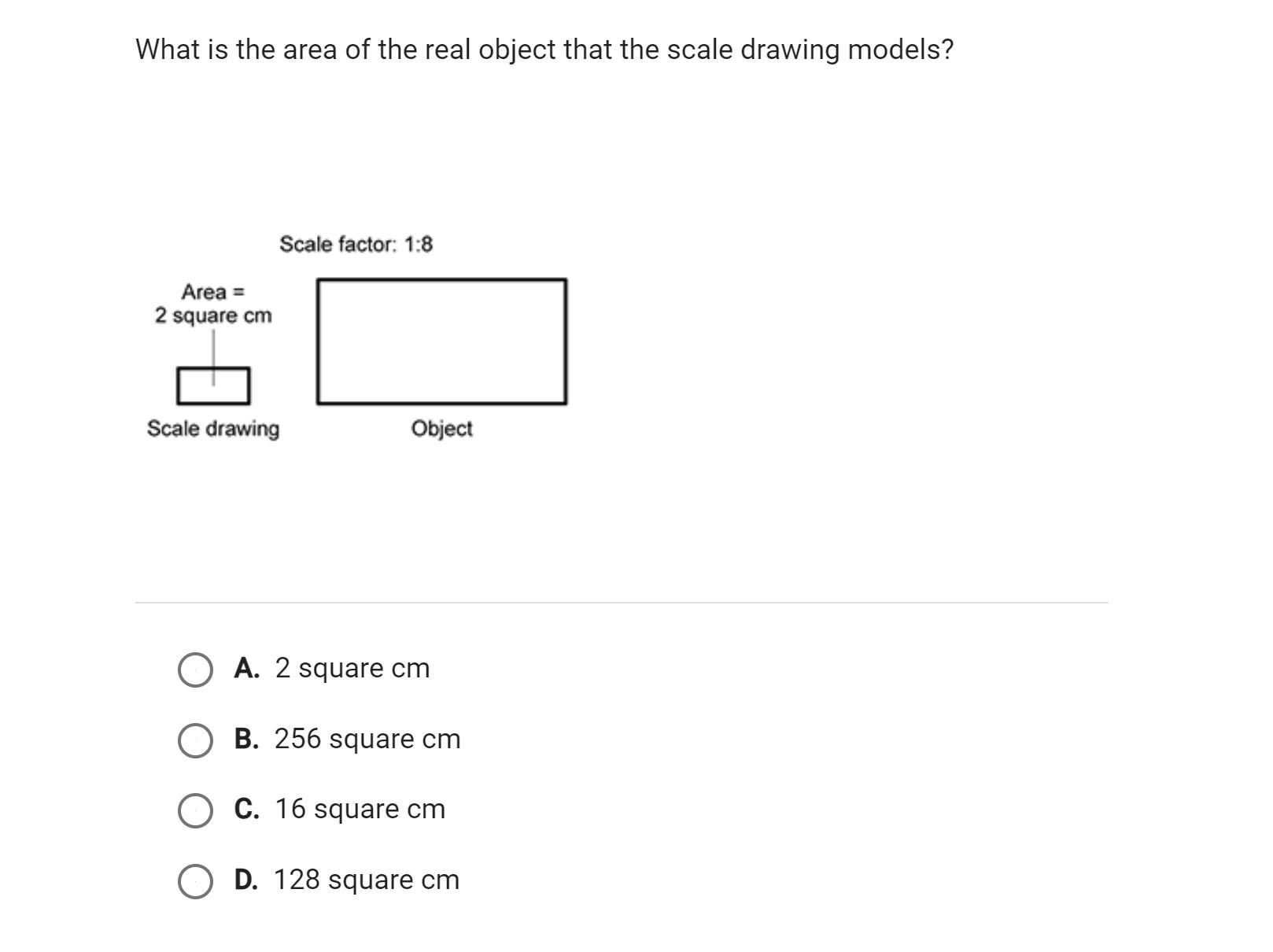Choose radio button for answer C
The height and width of the screenshot is (952, 1273).
click(194, 811)
